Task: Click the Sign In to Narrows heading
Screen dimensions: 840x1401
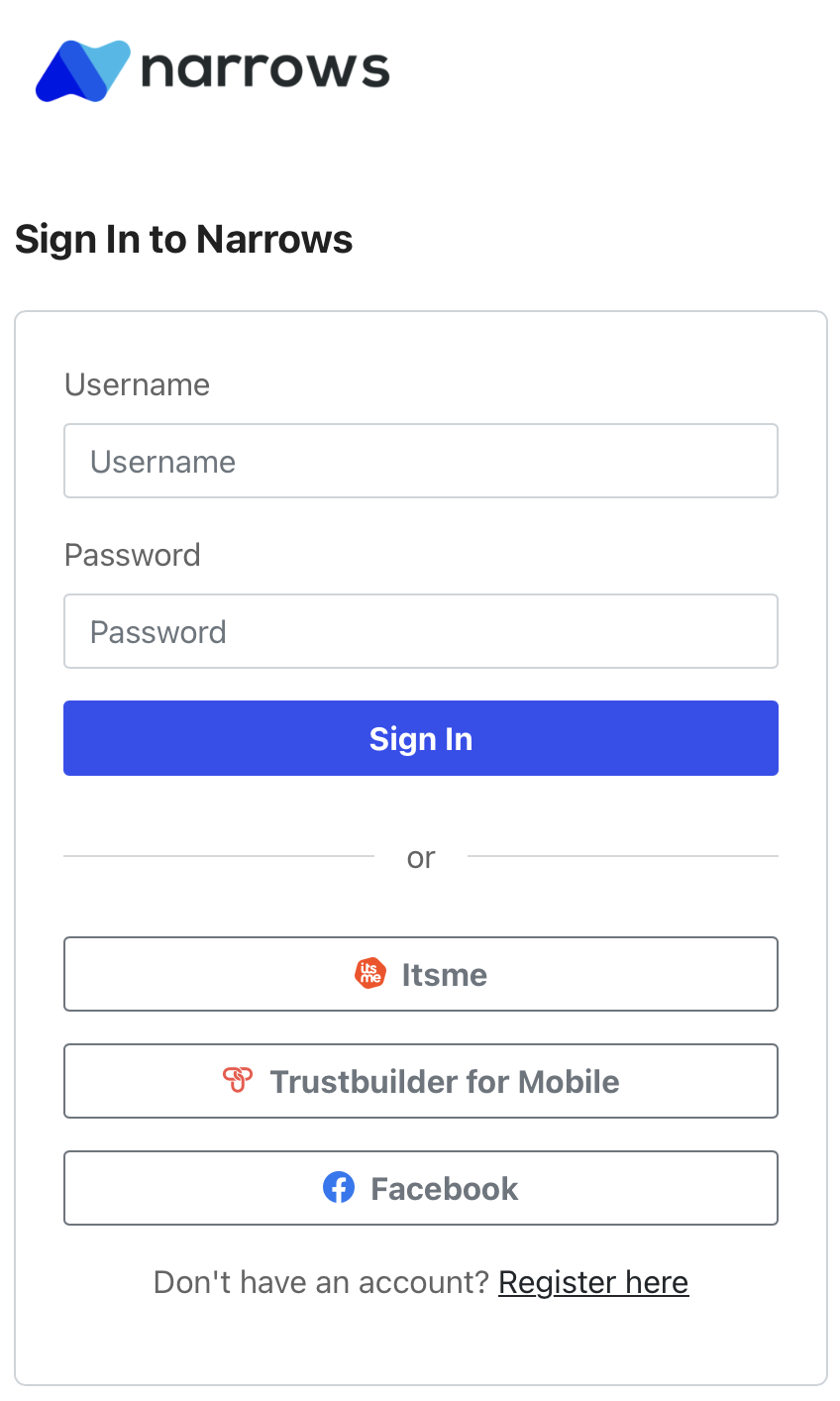Action: coord(183,239)
